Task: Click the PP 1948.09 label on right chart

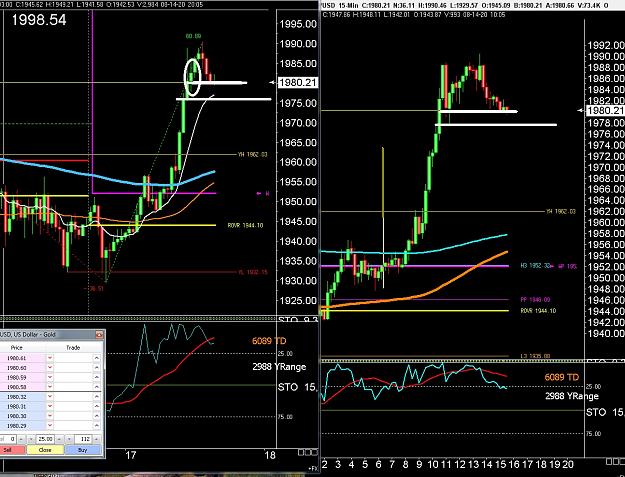Action: pyautogui.click(x=535, y=300)
